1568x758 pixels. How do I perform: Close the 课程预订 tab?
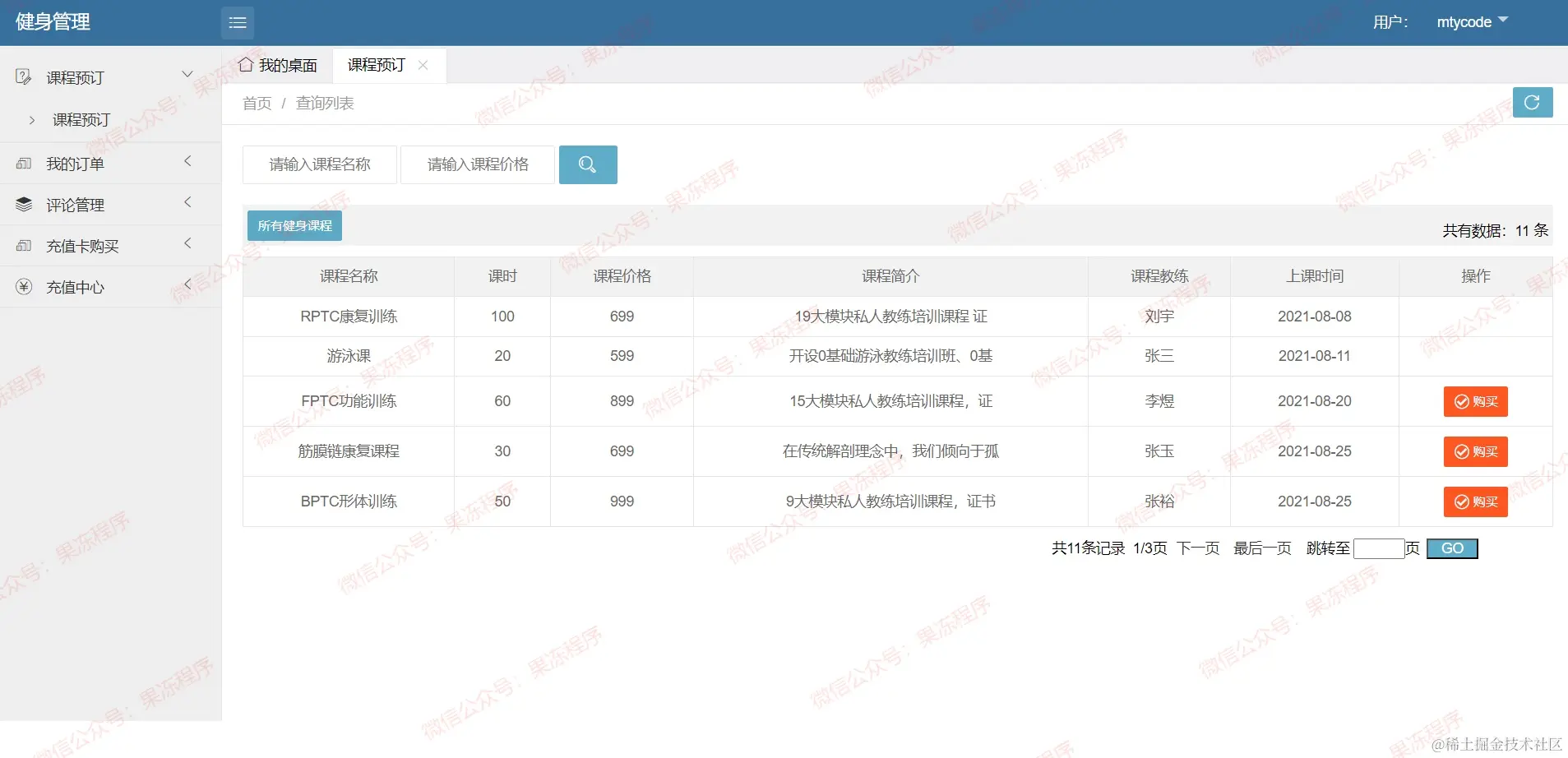tap(423, 65)
